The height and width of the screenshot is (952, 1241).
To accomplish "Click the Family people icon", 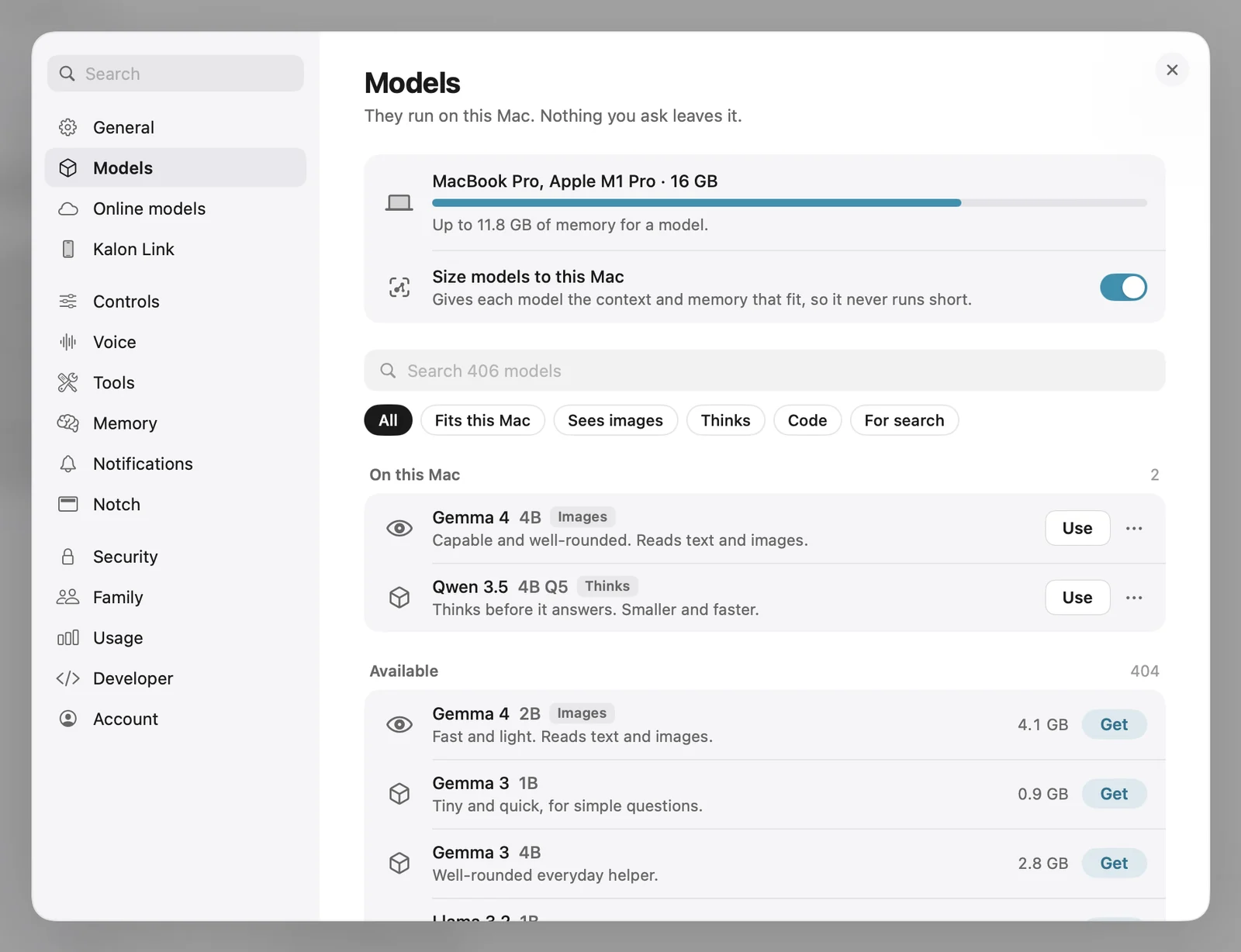I will [x=68, y=597].
